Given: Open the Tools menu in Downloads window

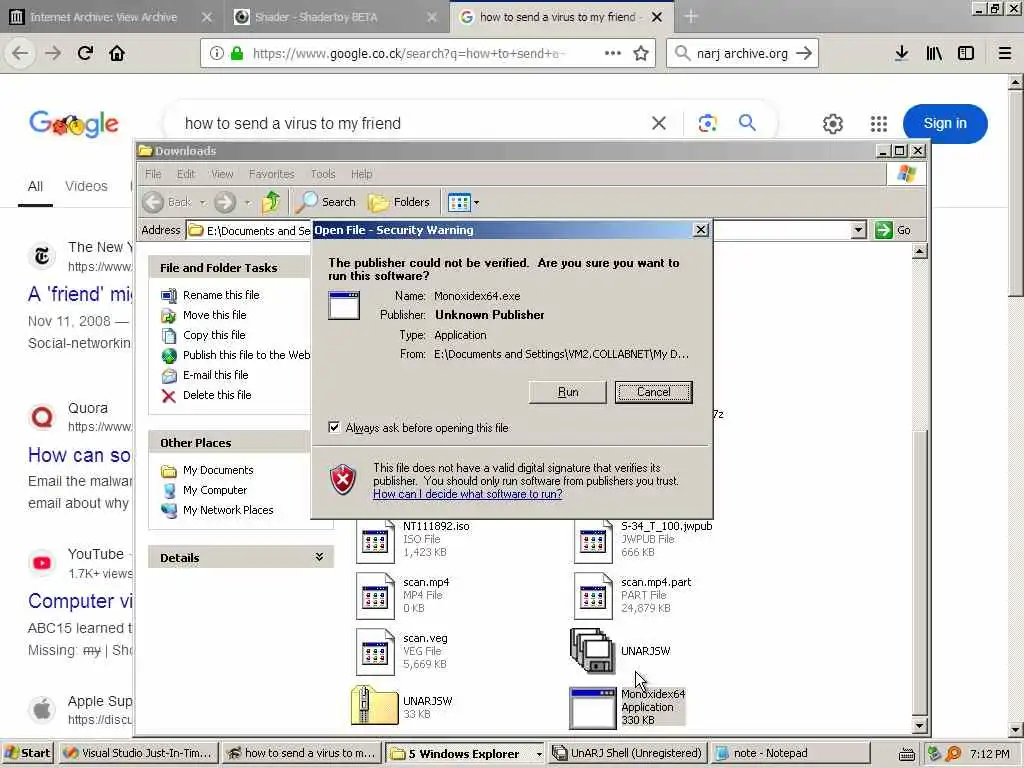Looking at the screenshot, I should pyautogui.click(x=323, y=174).
